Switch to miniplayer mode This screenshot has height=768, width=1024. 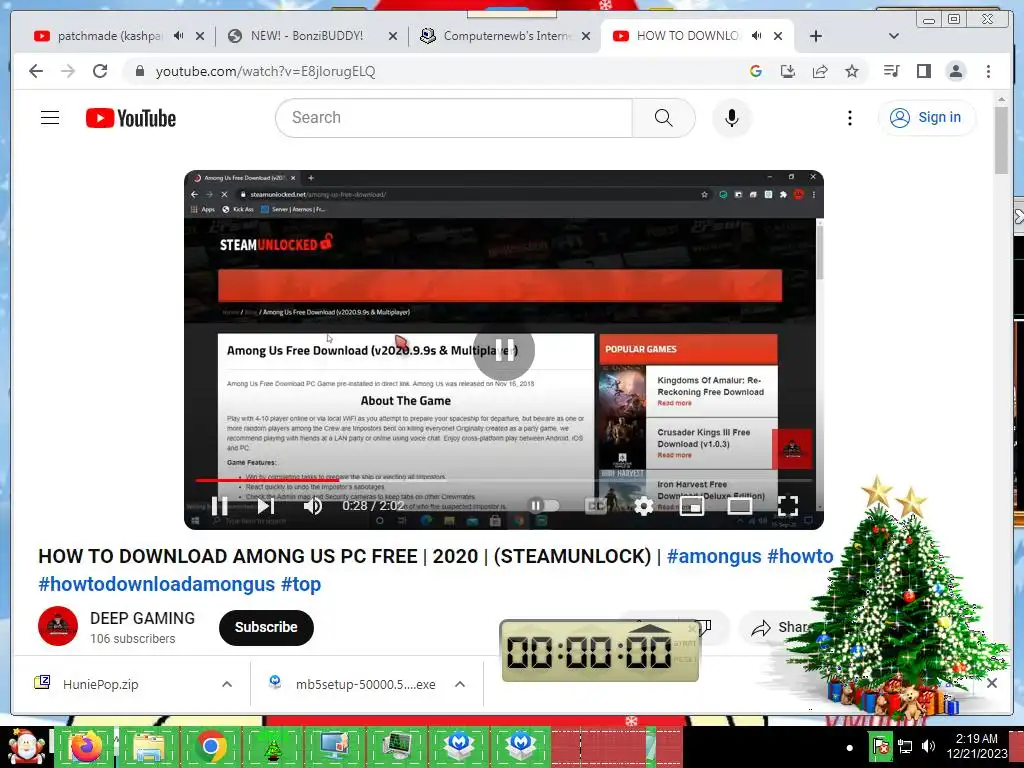(692, 505)
